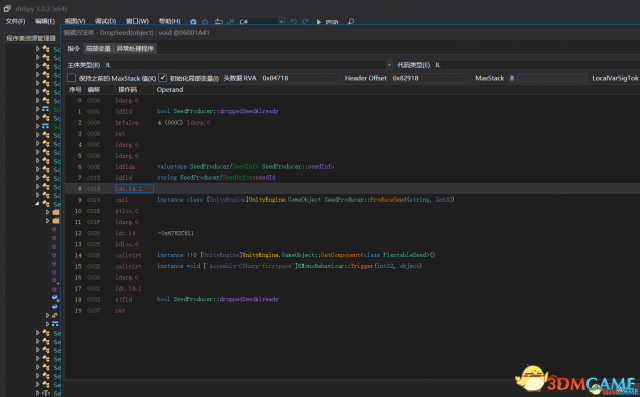Open the 文件(F) menu

pyautogui.click(x=16, y=21)
